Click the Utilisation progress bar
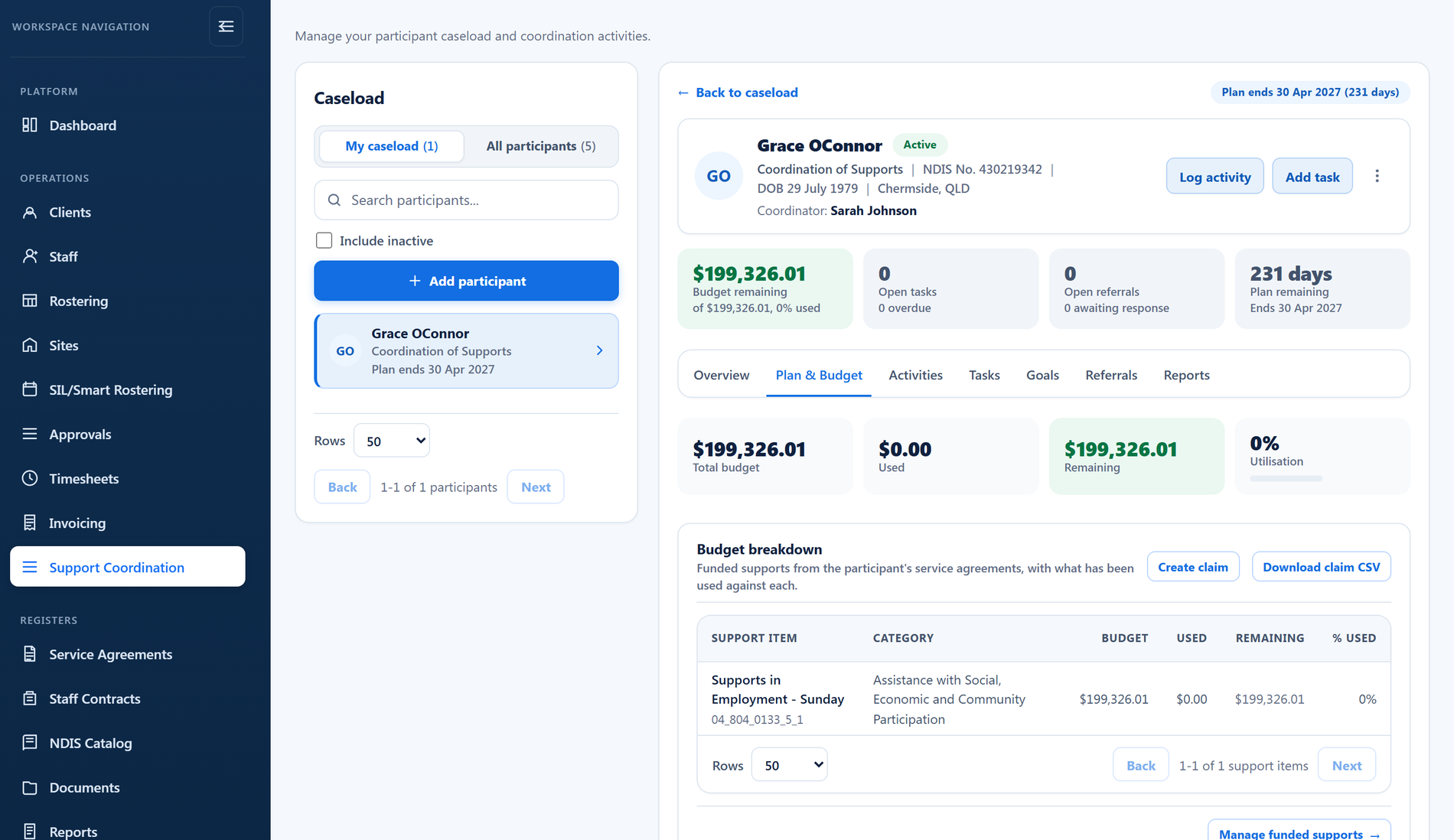 click(x=1286, y=479)
